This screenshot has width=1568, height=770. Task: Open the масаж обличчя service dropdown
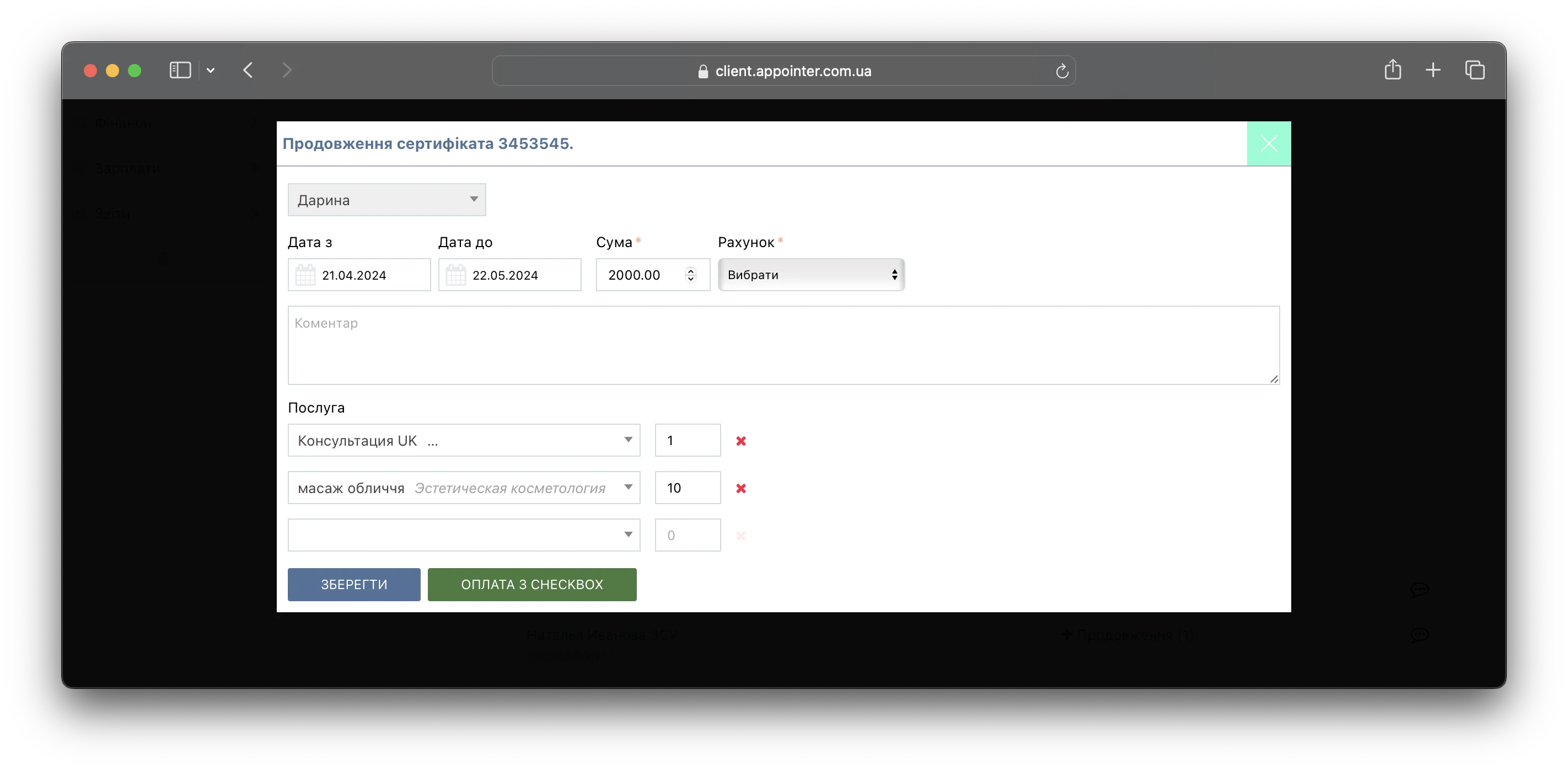click(464, 488)
